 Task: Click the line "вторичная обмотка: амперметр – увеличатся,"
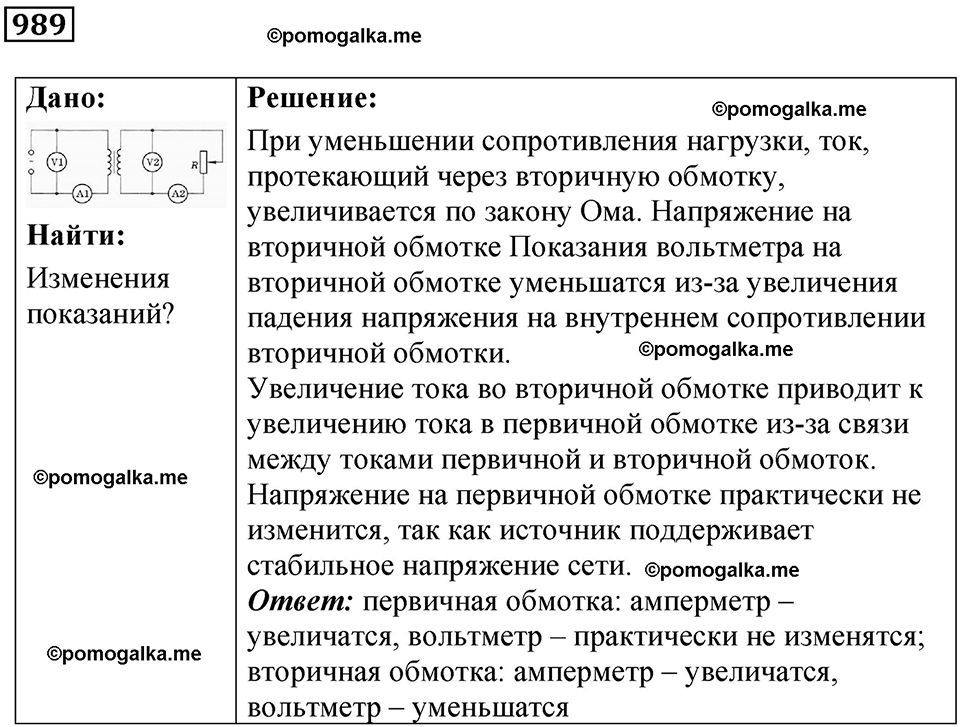[542, 673]
